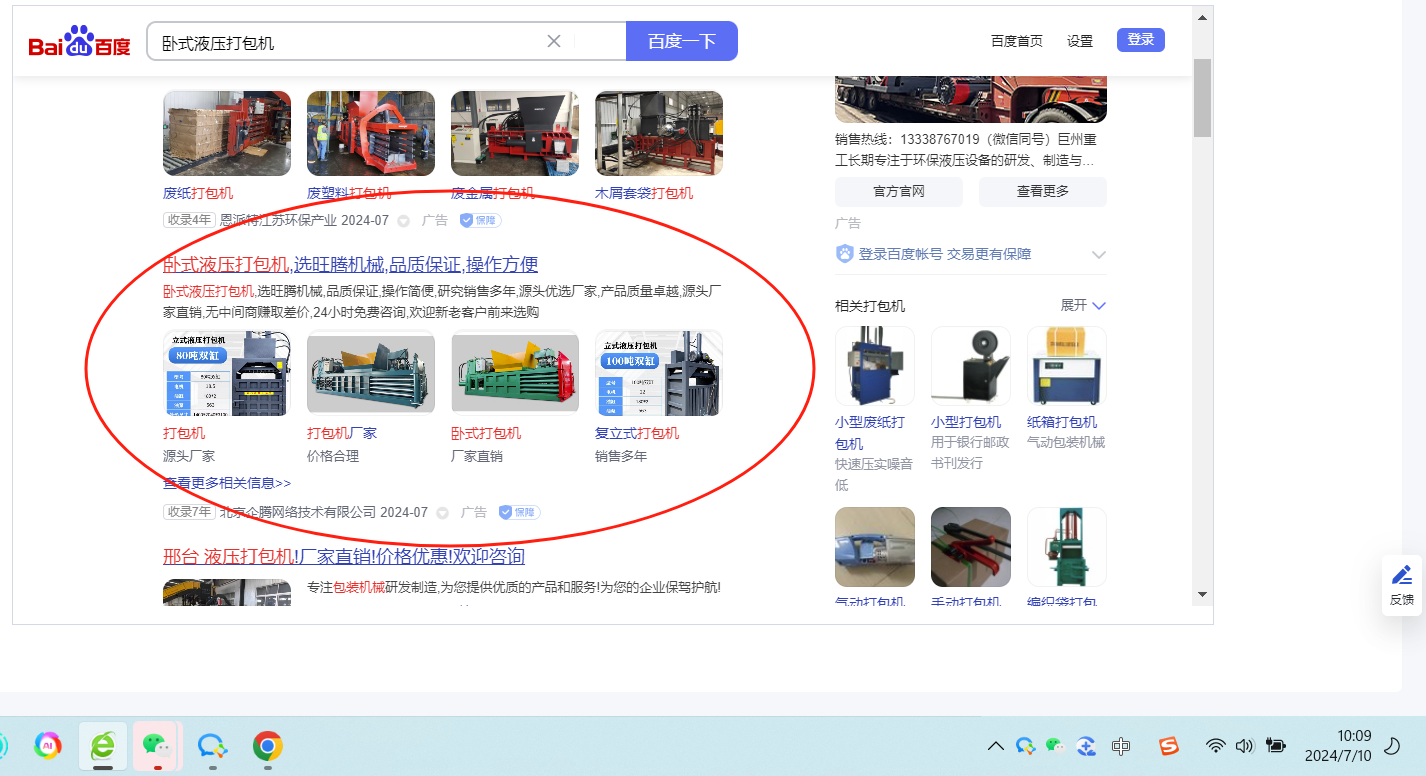1426x776 pixels.
Task: Open the 废纸打包机 link
Action: pos(198,193)
